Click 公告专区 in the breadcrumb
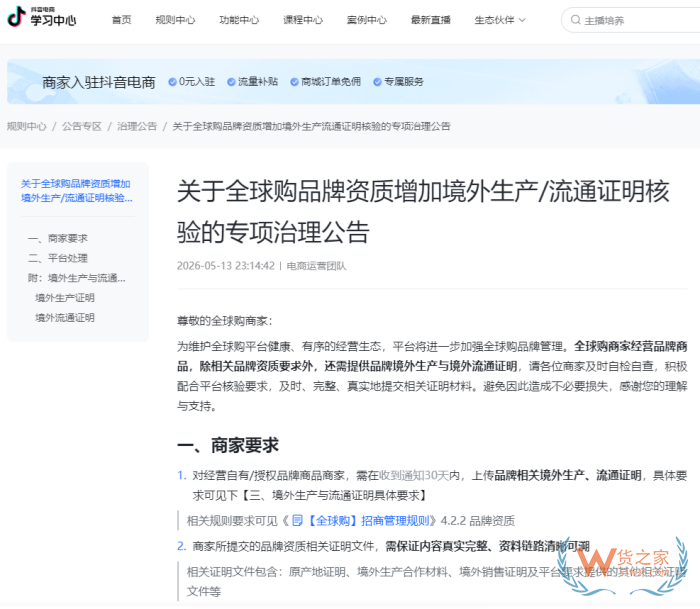The height and width of the screenshot is (609, 700). [82, 126]
